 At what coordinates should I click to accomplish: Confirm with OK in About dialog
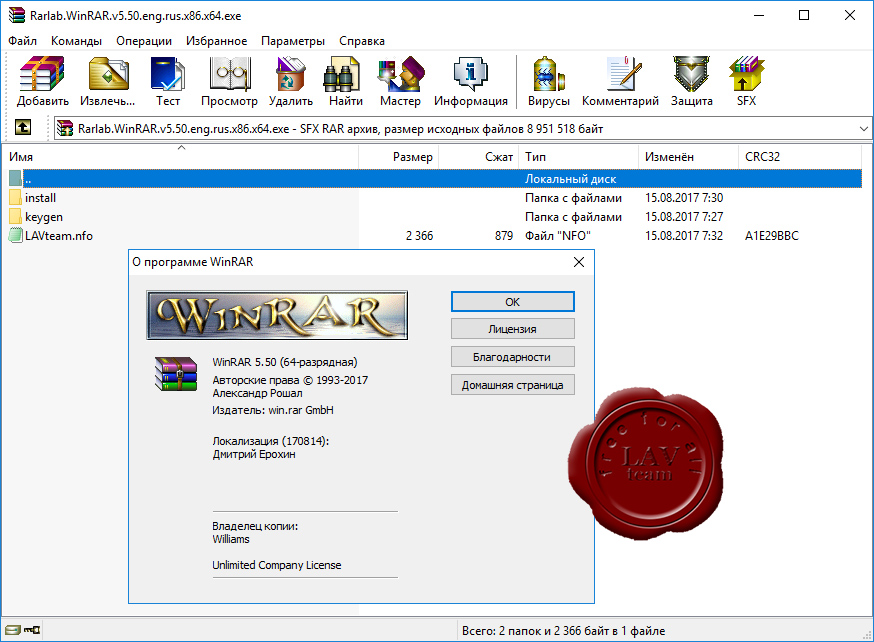(512, 301)
